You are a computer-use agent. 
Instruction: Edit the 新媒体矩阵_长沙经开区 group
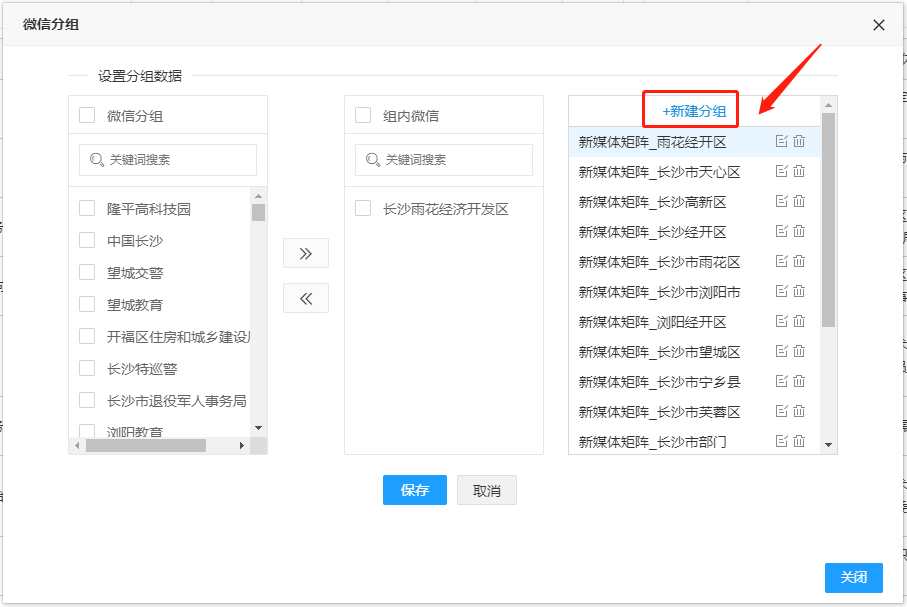pyautogui.click(x=782, y=232)
